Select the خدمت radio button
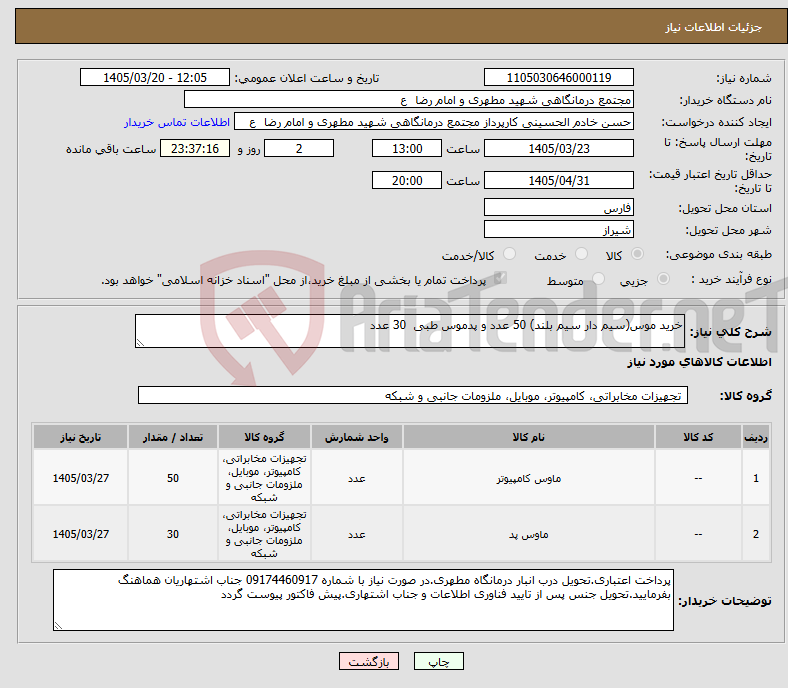788x688 pixels. click(581, 254)
